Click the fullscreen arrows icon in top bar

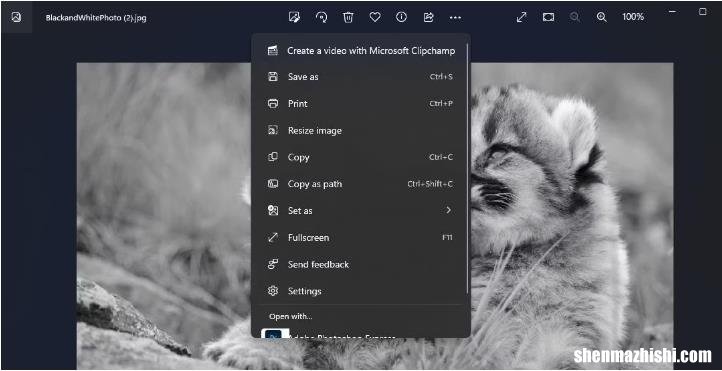coord(521,17)
